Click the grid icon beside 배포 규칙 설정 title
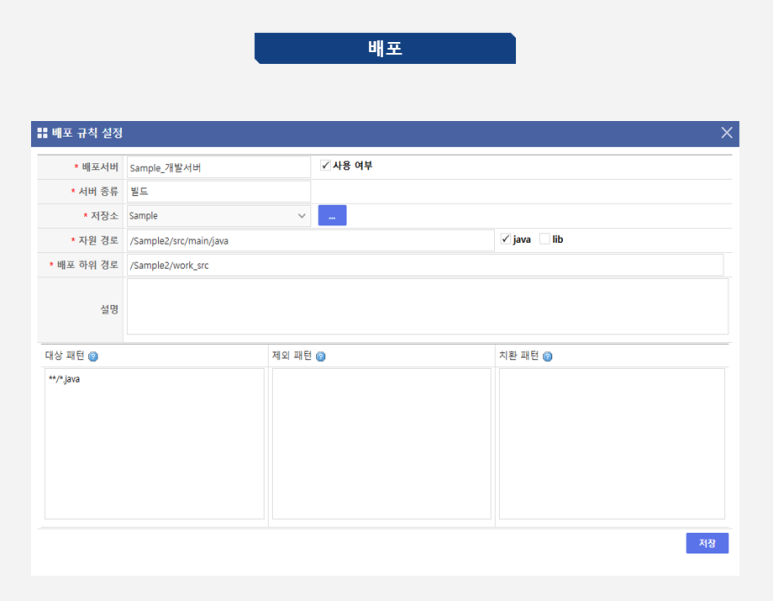 pyautogui.click(x=42, y=133)
